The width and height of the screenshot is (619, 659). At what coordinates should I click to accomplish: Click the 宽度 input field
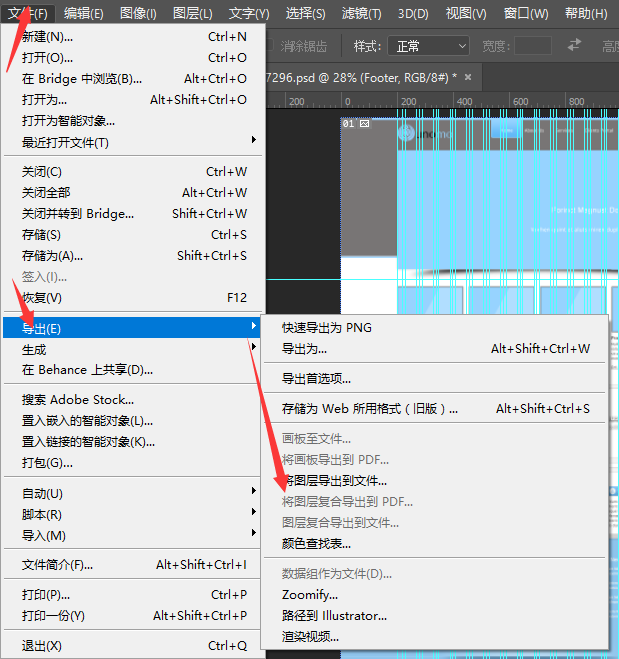533,45
